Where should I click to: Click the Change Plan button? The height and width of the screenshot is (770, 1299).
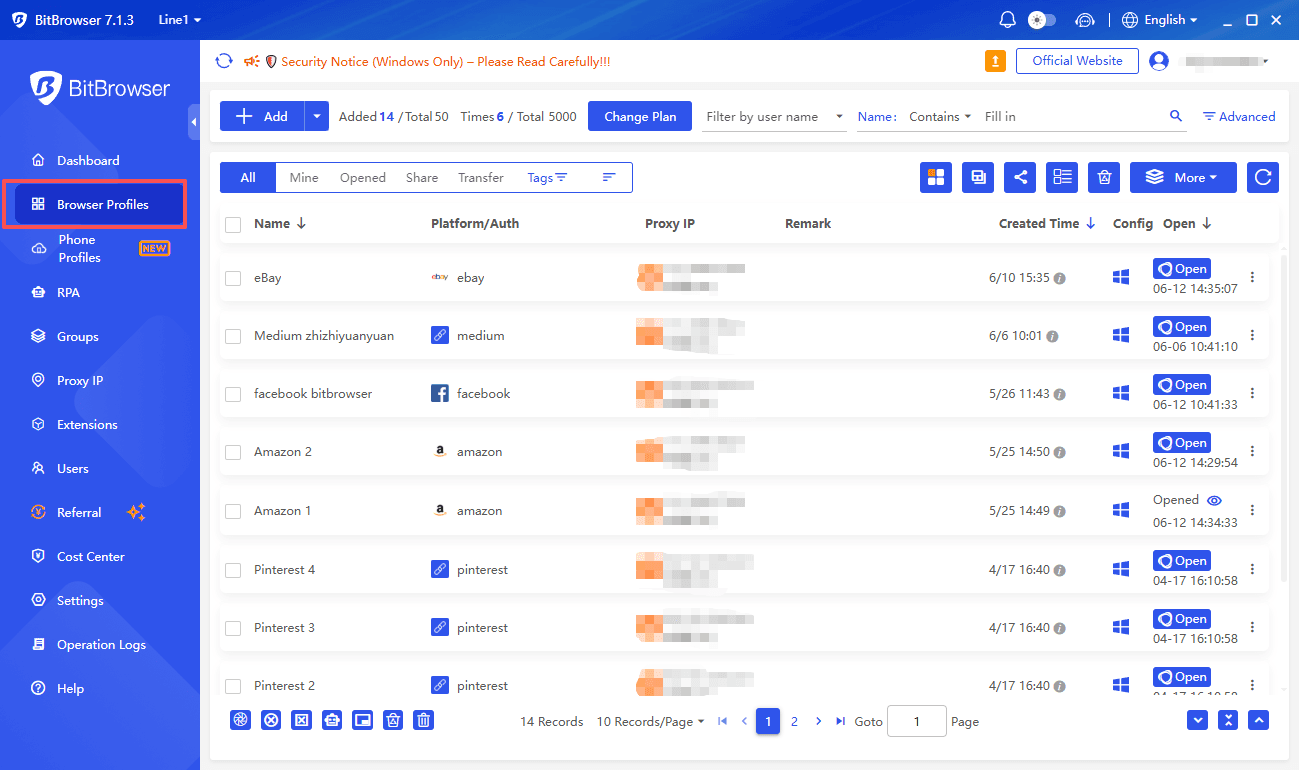tap(640, 116)
